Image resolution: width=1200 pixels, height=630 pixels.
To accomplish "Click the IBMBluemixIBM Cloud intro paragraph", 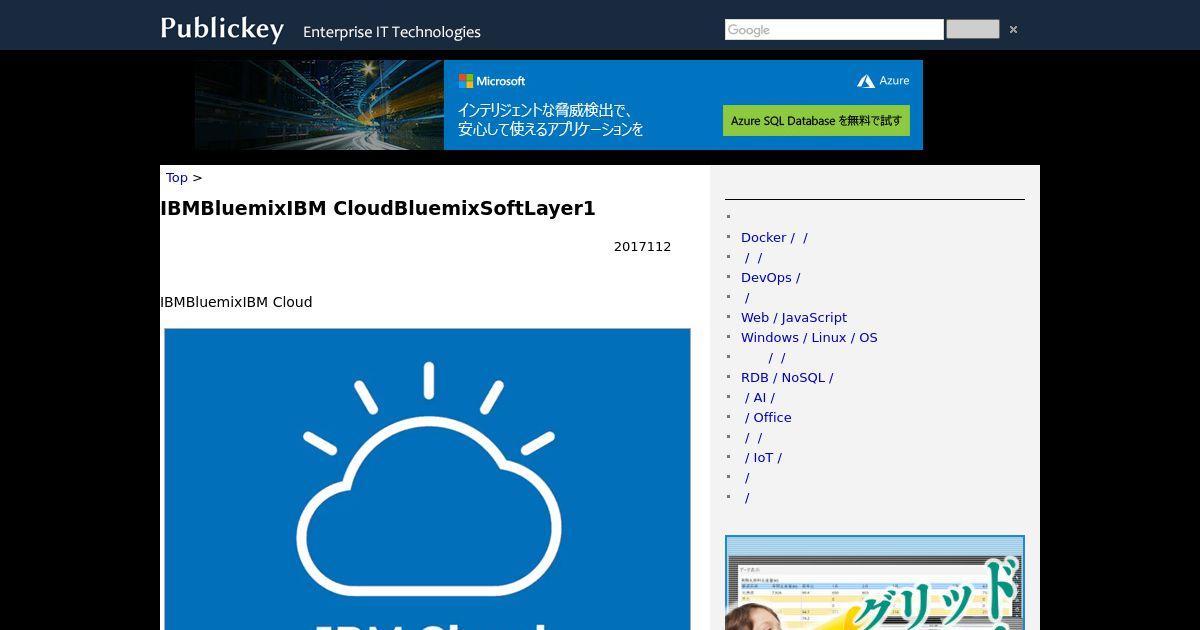I will (236, 302).
